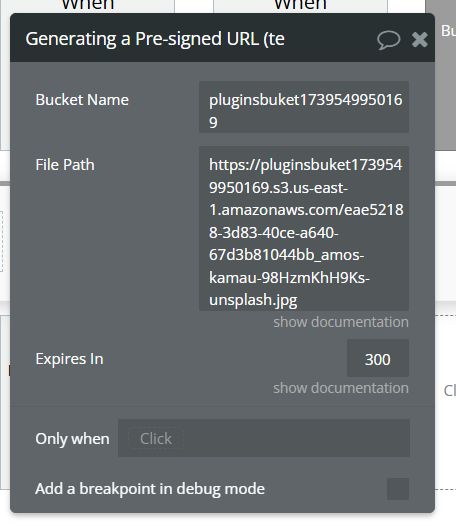Viewport: 456px width, 526px height.
Task: Close the Pre-signed URL property popup
Action: pyautogui.click(x=419, y=40)
